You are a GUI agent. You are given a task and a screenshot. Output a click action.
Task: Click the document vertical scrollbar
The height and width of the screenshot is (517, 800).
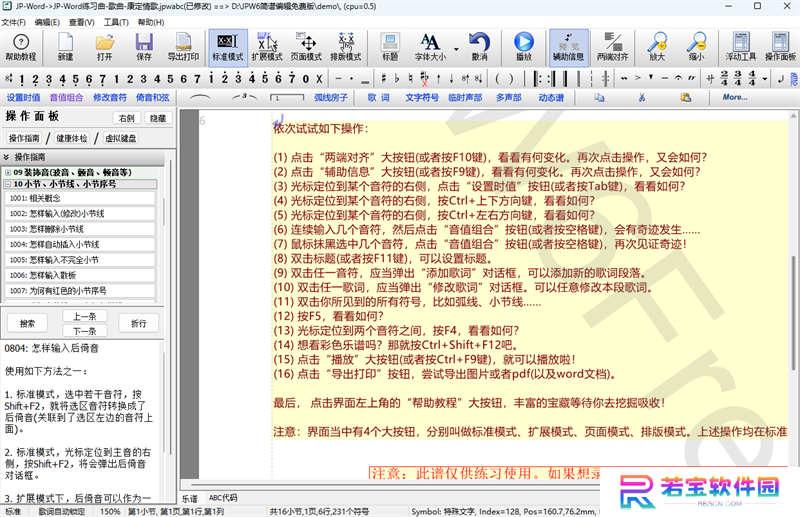793,312
